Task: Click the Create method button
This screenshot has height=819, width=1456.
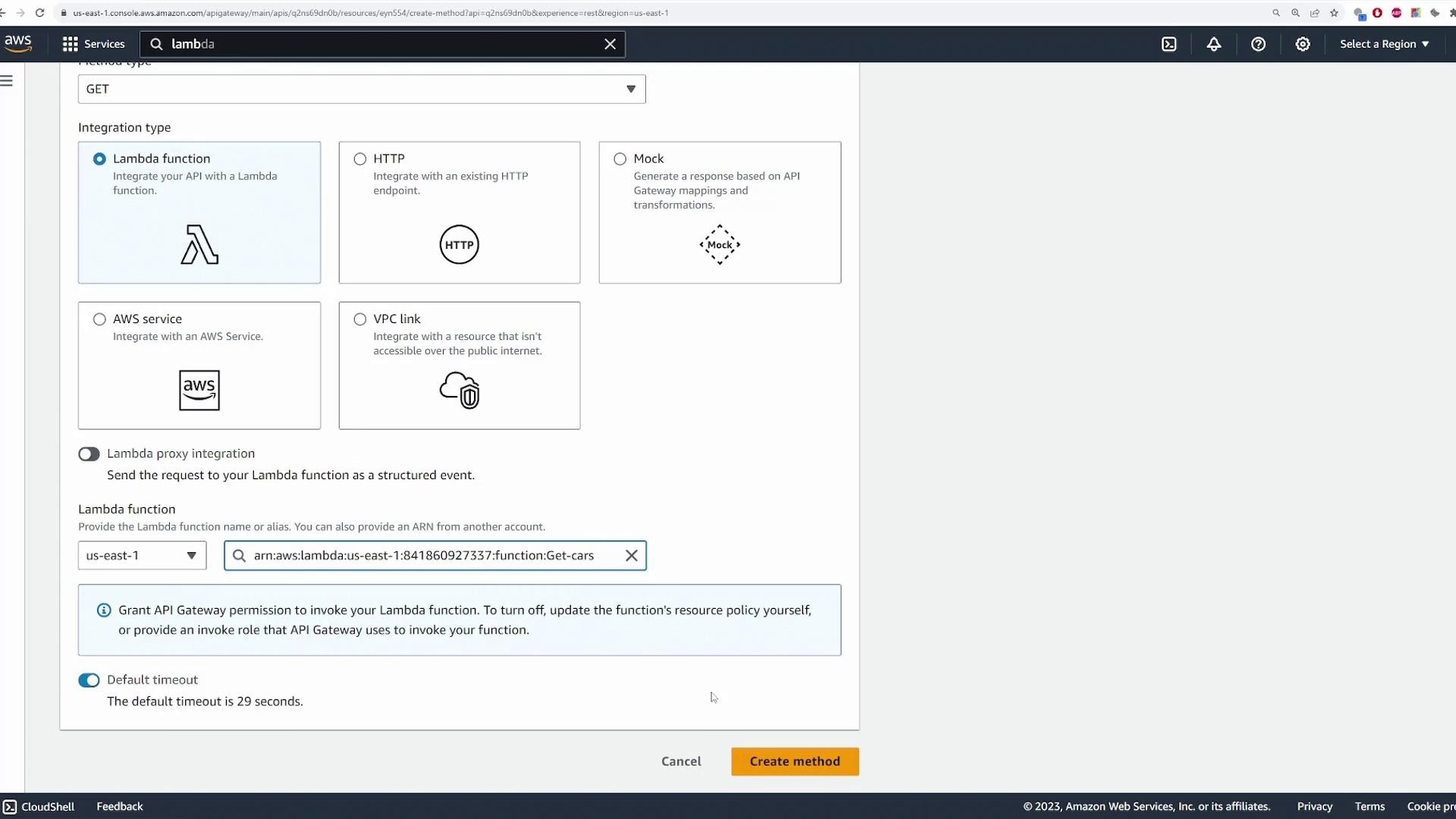Action: tap(794, 761)
